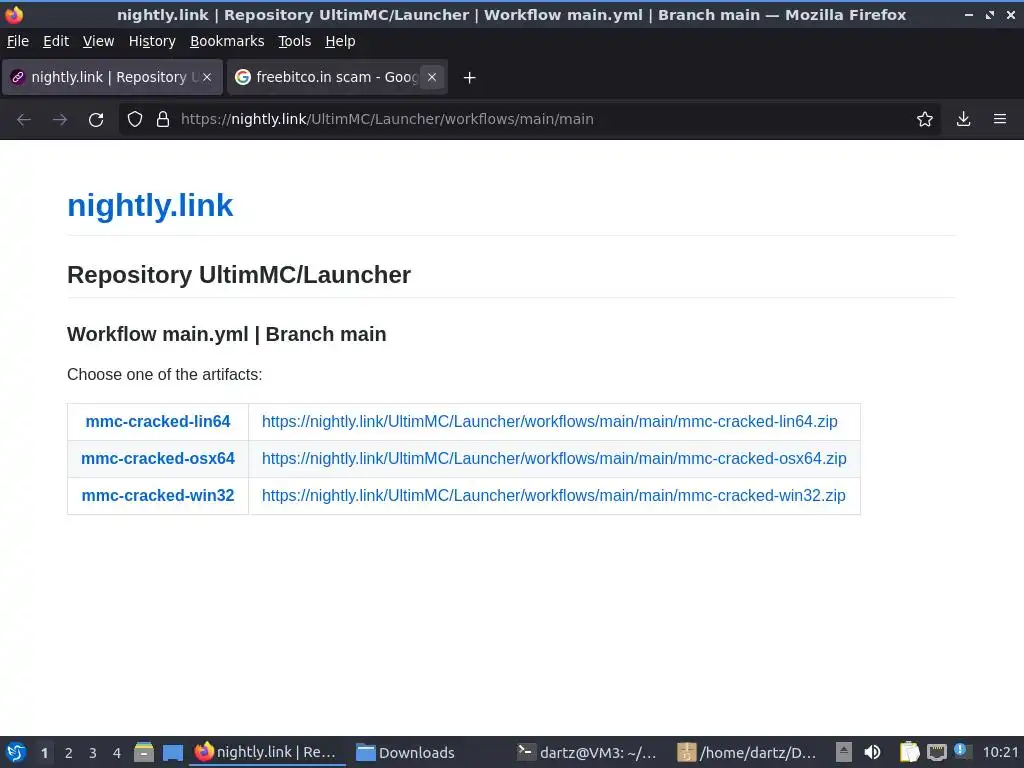Open the tracking protection shield icon
The height and width of the screenshot is (768, 1024).
pos(135,120)
